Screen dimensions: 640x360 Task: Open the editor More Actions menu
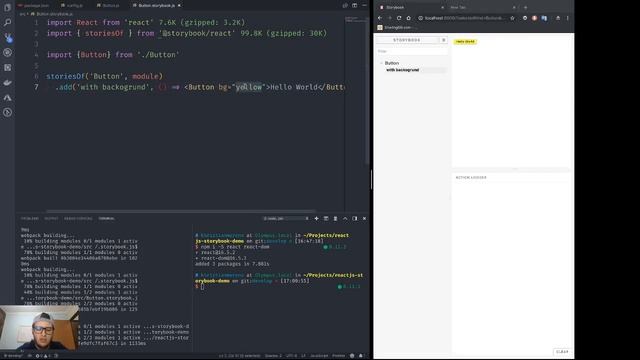point(364,6)
